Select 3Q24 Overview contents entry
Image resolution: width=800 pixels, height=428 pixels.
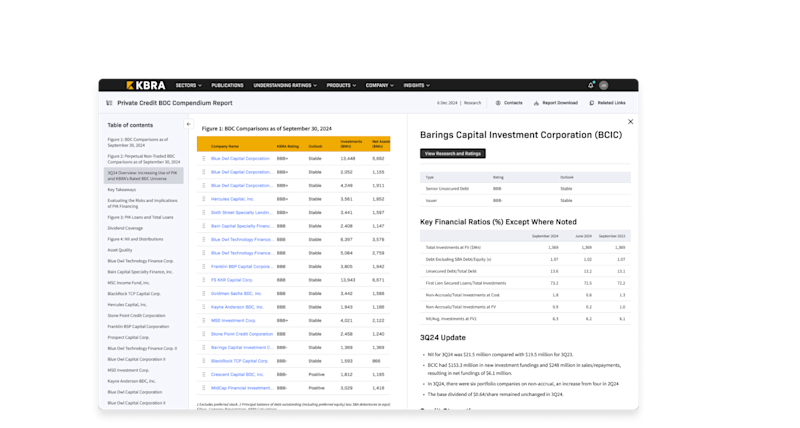click(143, 175)
